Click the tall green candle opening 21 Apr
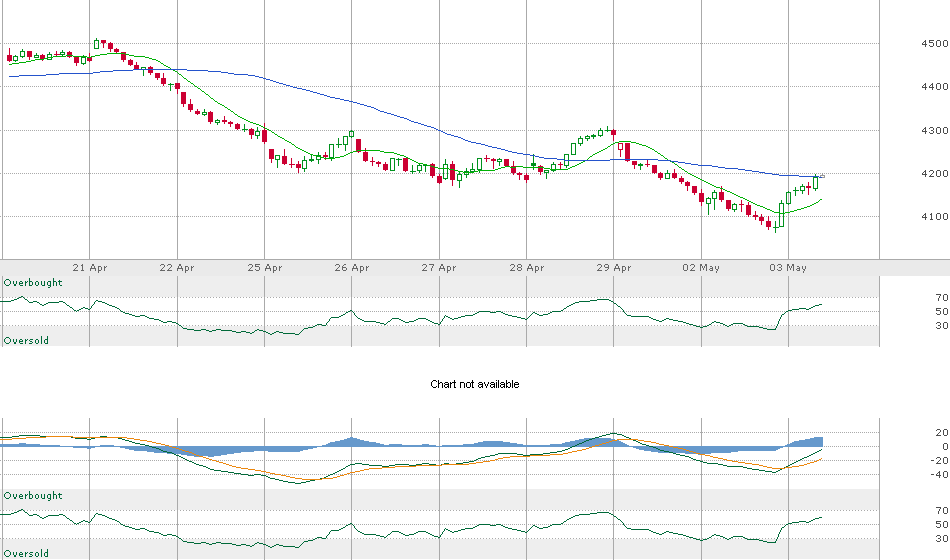The height and width of the screenshot is (560, 950). click(x=96, y=44)
